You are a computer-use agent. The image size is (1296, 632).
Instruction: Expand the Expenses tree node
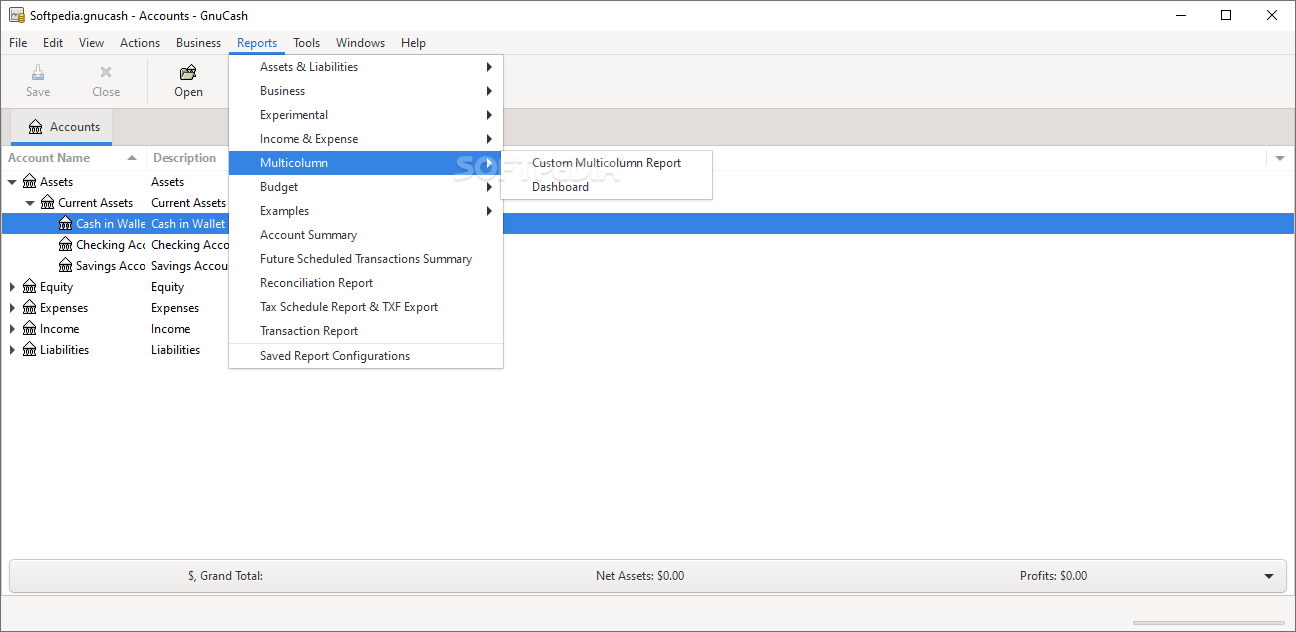click(x=12, y=308)
